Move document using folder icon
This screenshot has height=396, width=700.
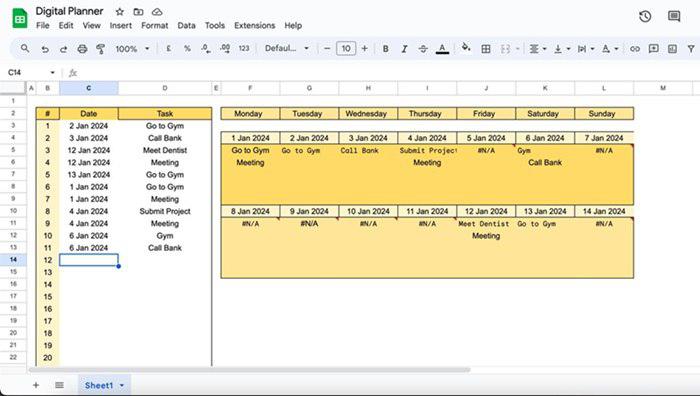pyautogui.click(x=138, y=12)
